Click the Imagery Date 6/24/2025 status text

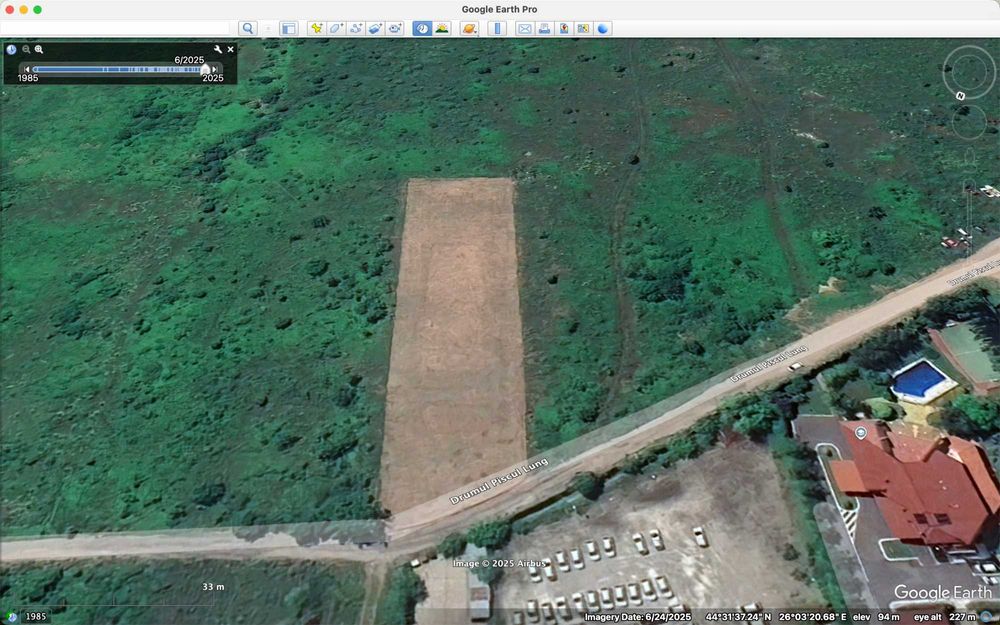click(x=638, y=617)
